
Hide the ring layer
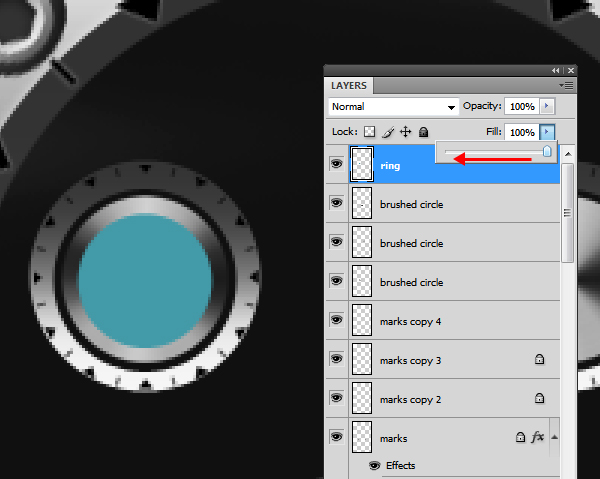[336, 164]
